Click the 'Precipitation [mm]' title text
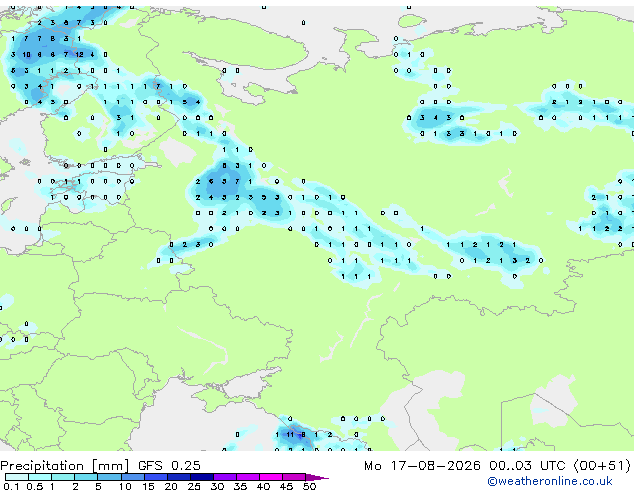 [x=65, y=466]
